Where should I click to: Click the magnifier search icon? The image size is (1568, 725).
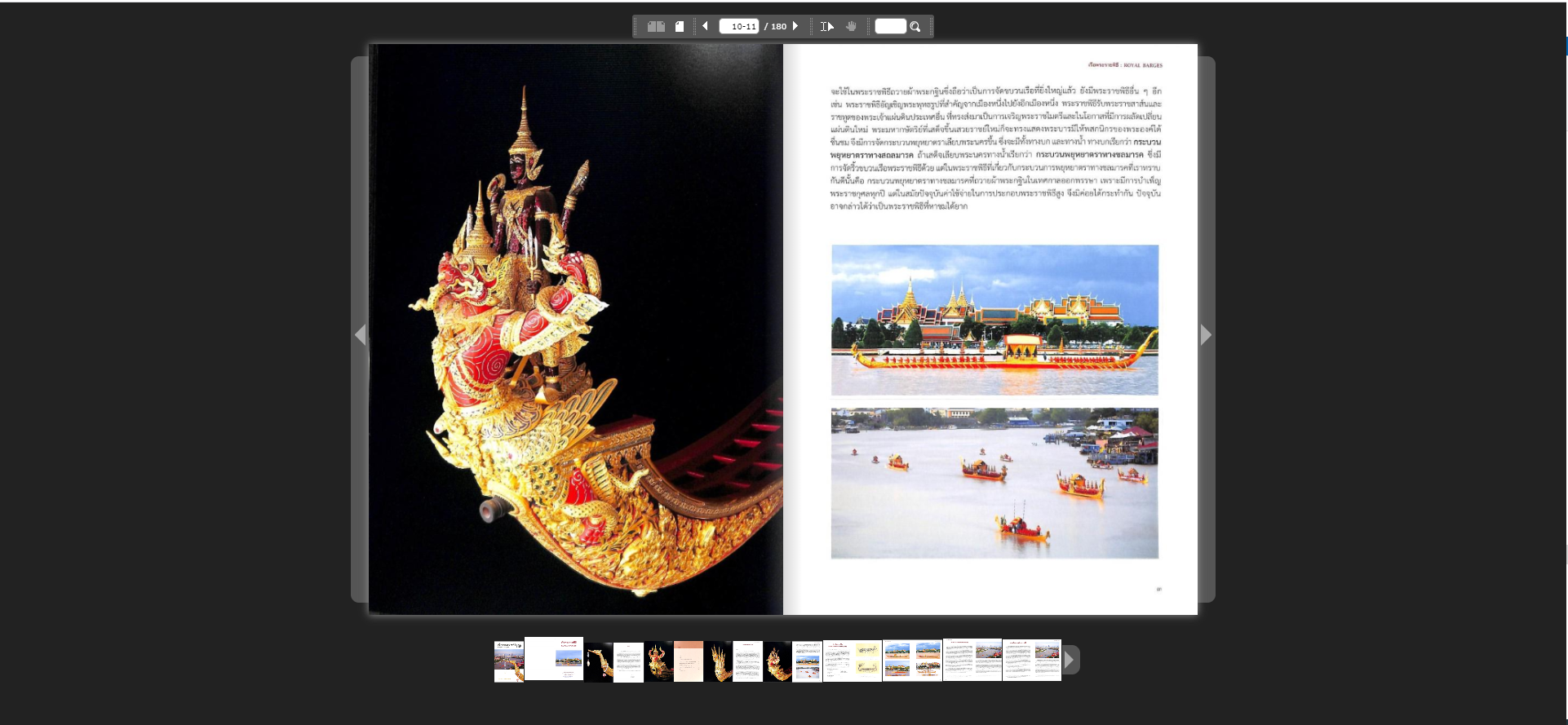click(x=915, y=27)
